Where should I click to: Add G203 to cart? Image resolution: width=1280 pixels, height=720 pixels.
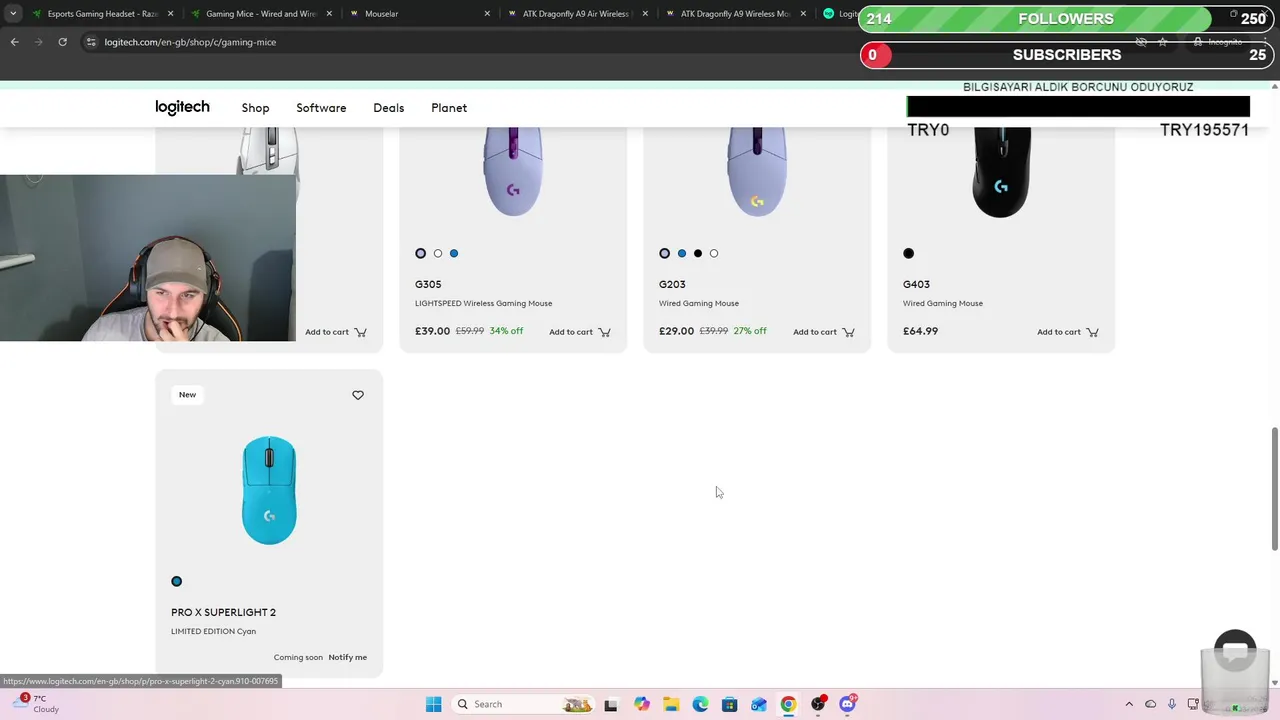coord(824,332)
